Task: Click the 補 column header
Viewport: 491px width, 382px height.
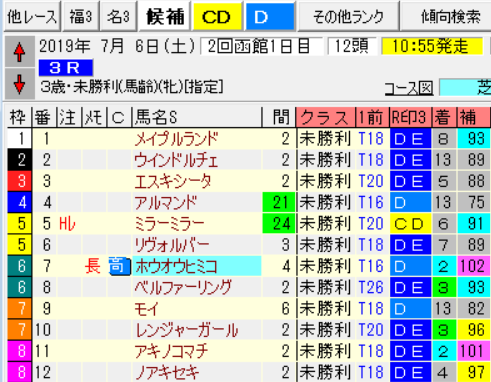Action: click(x=474, y=117)
